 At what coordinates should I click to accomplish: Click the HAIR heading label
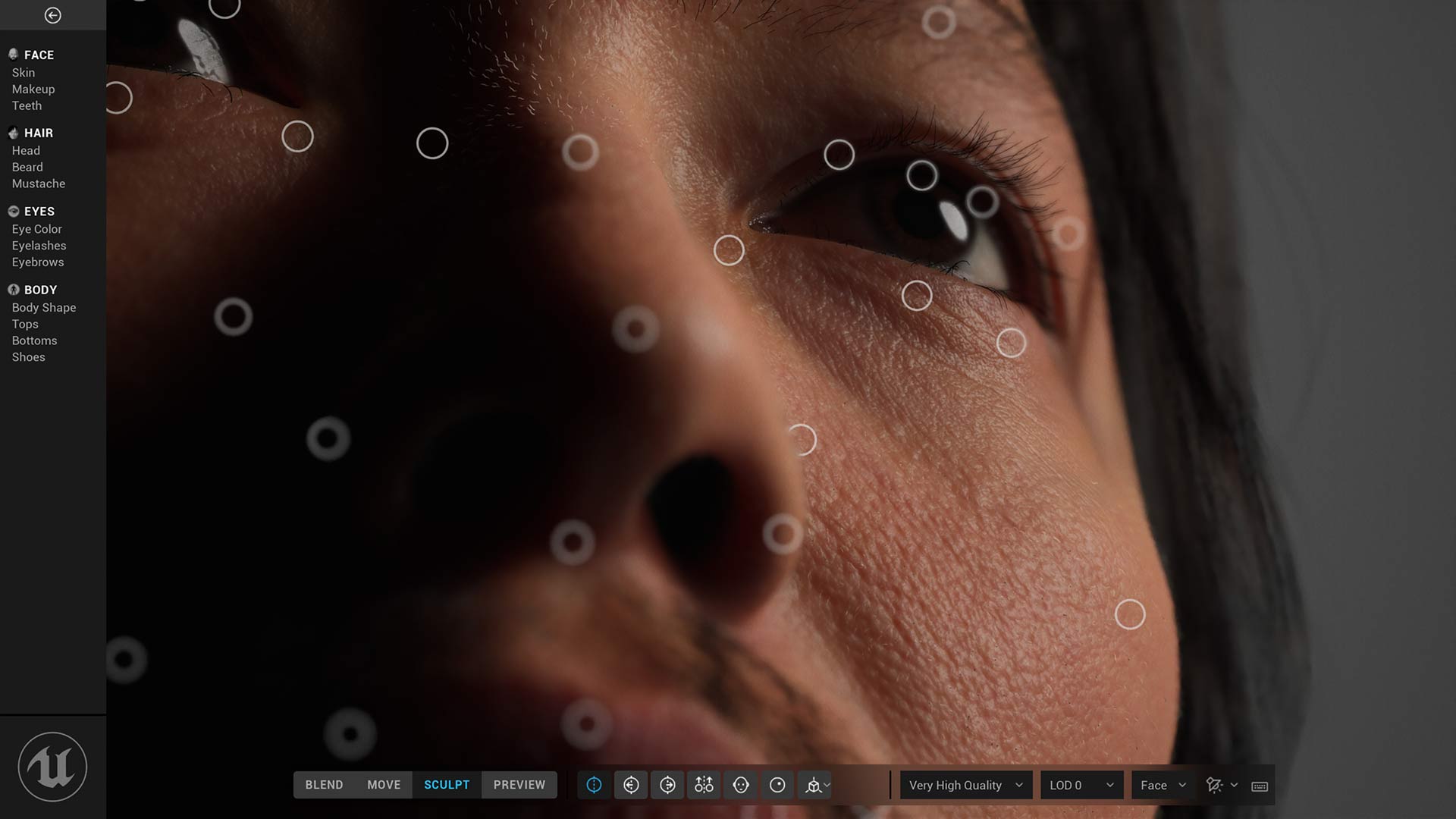39,133
